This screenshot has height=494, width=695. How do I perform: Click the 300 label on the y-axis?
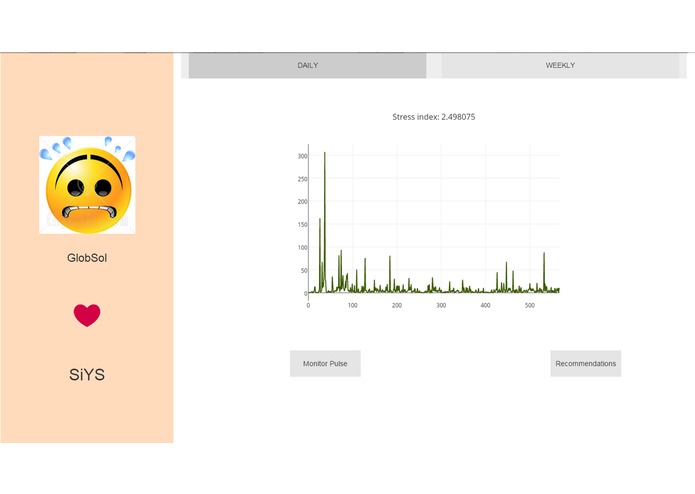click(x=302, y=156)
